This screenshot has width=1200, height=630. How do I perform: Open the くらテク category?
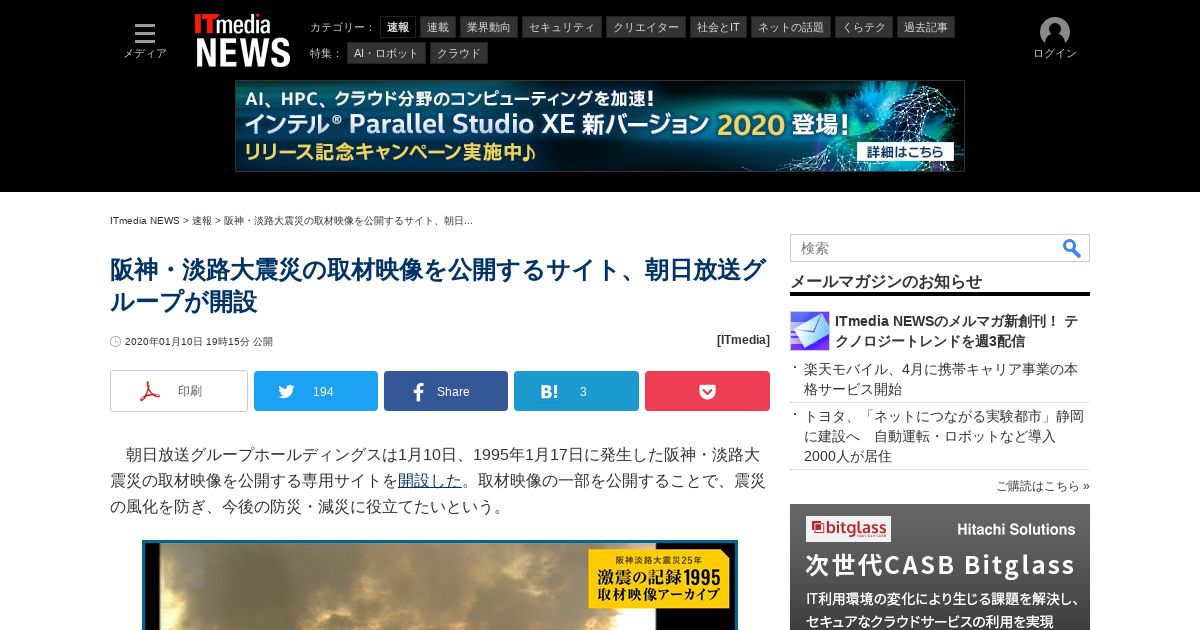(x=864, y=27)
